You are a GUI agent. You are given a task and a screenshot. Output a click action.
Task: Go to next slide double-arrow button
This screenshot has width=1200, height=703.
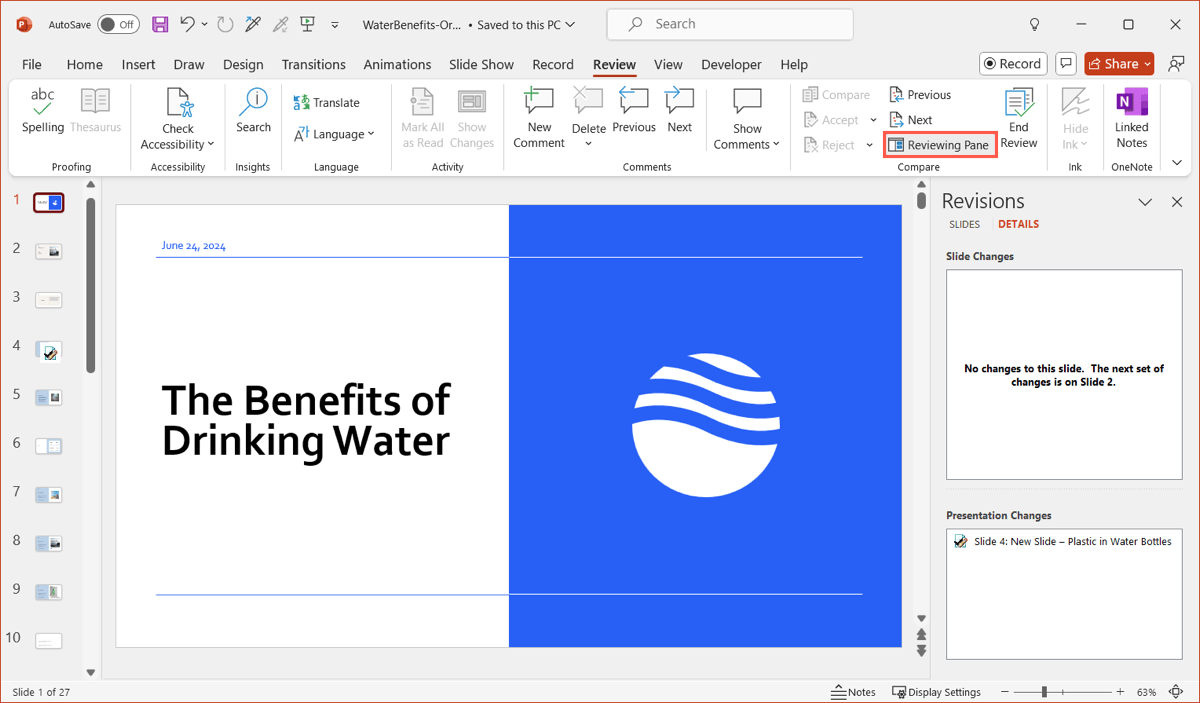click(921, 652)
